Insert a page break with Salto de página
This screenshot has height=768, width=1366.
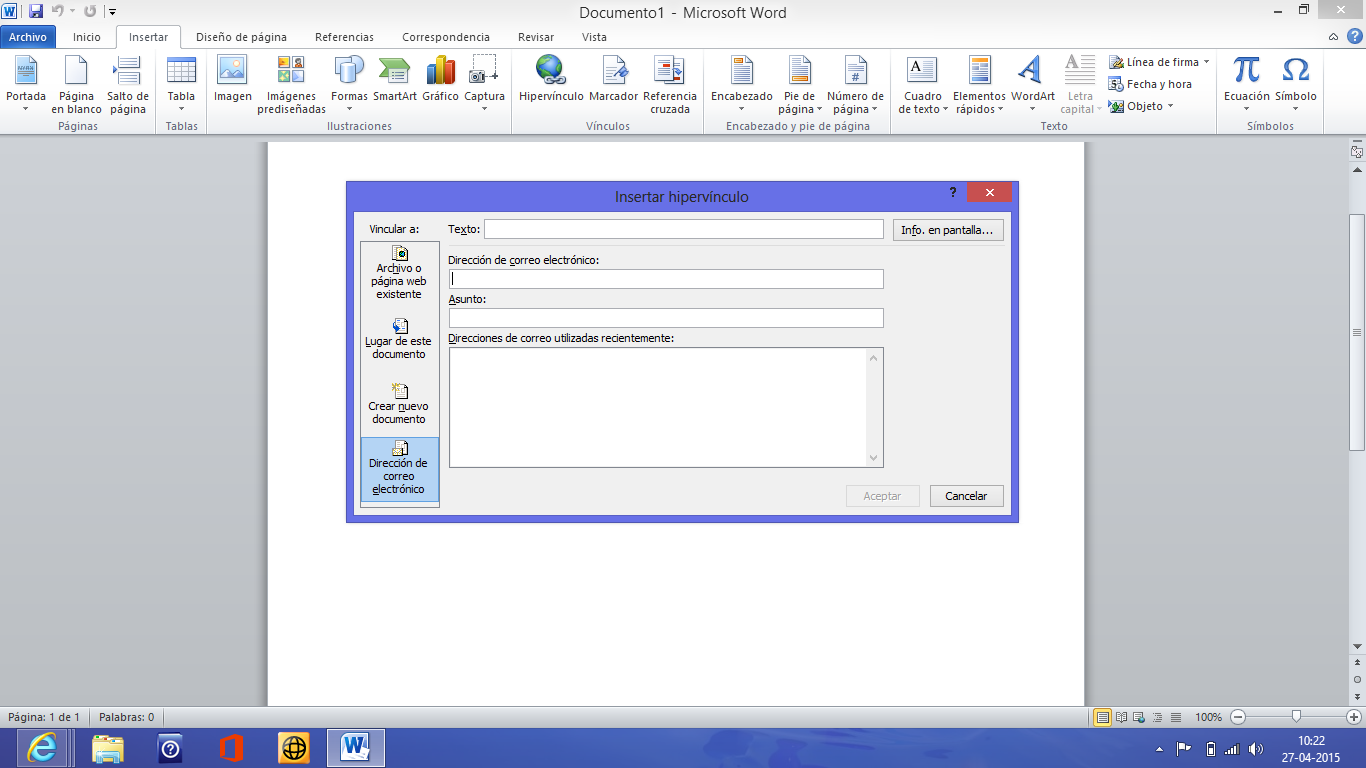pos(128,84)
